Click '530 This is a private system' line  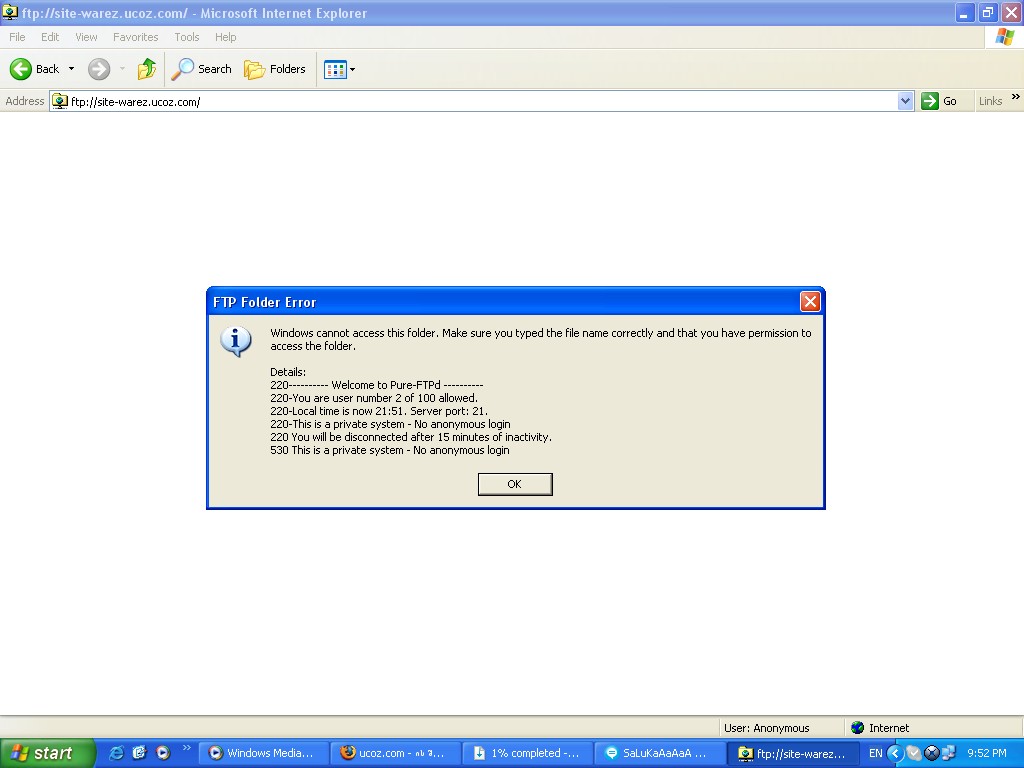tap(389, 450)
